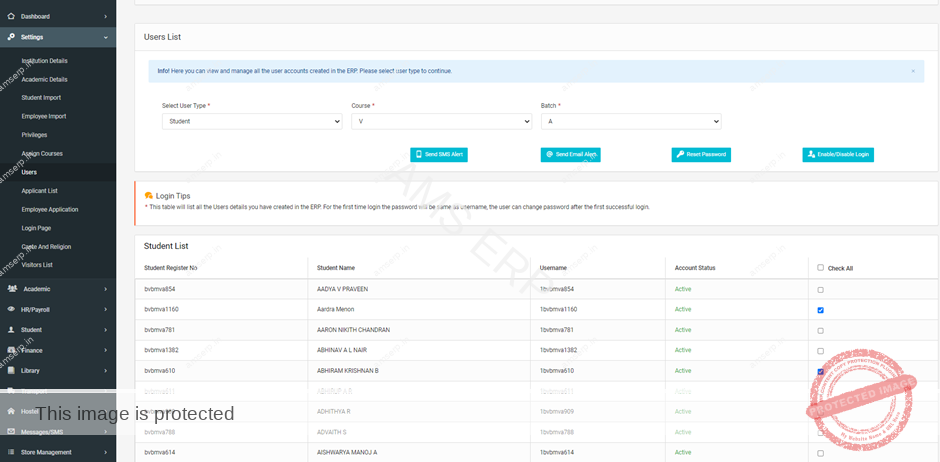Open Visitors List page
The width and height of the screenshot is (940, 462).
(x=37, y=265)
